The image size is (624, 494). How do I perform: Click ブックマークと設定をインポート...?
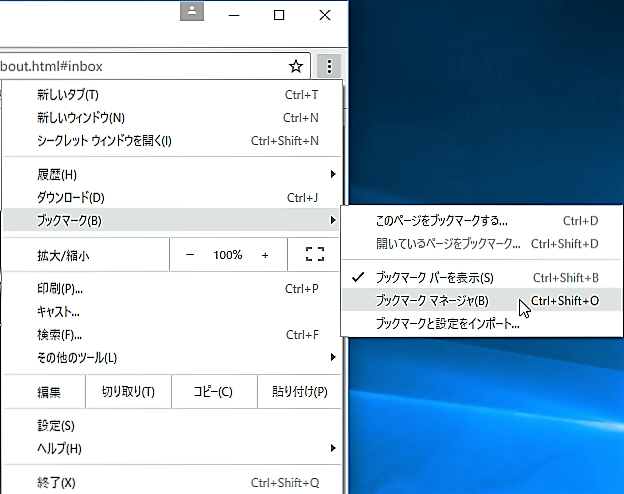[x=482, y=323]
